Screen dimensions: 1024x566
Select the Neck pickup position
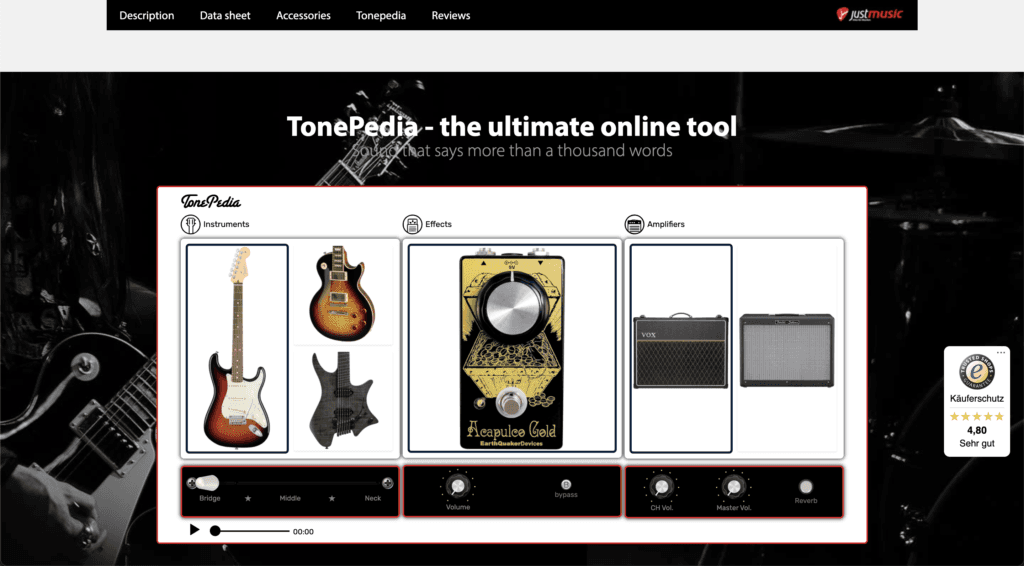coord(387,484)
